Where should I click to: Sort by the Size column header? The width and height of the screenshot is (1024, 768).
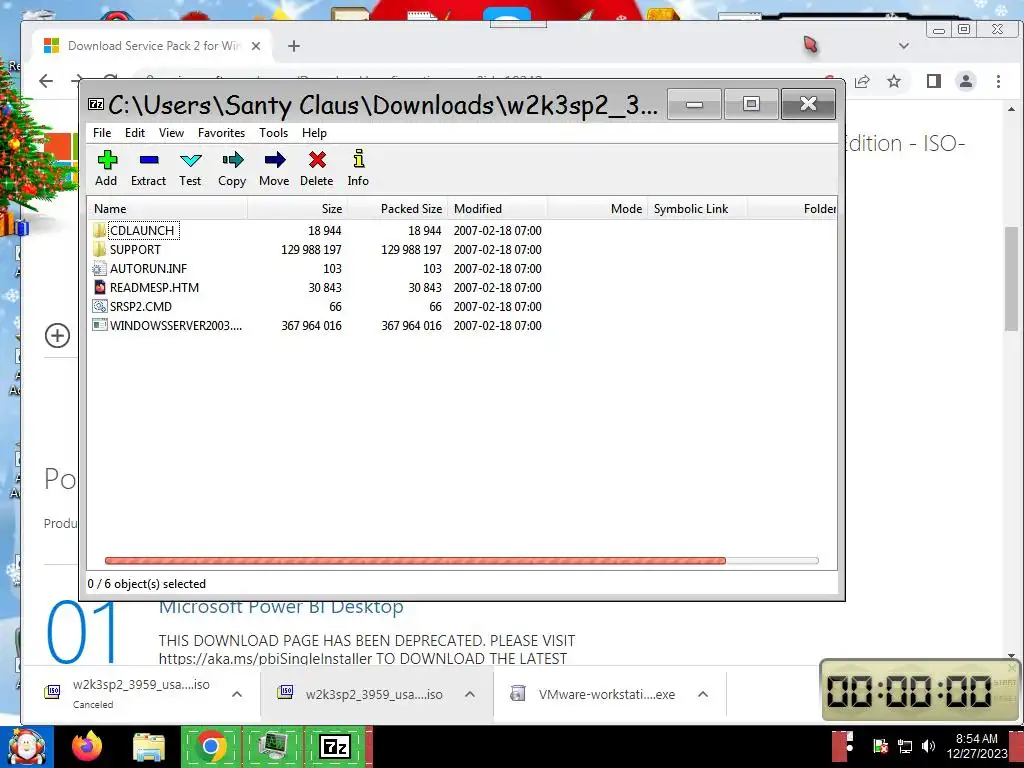click(x=297, y=209)
